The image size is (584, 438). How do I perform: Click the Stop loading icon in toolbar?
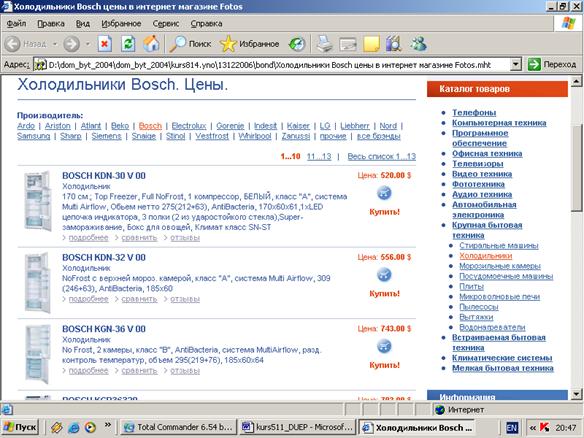[105, 44]
